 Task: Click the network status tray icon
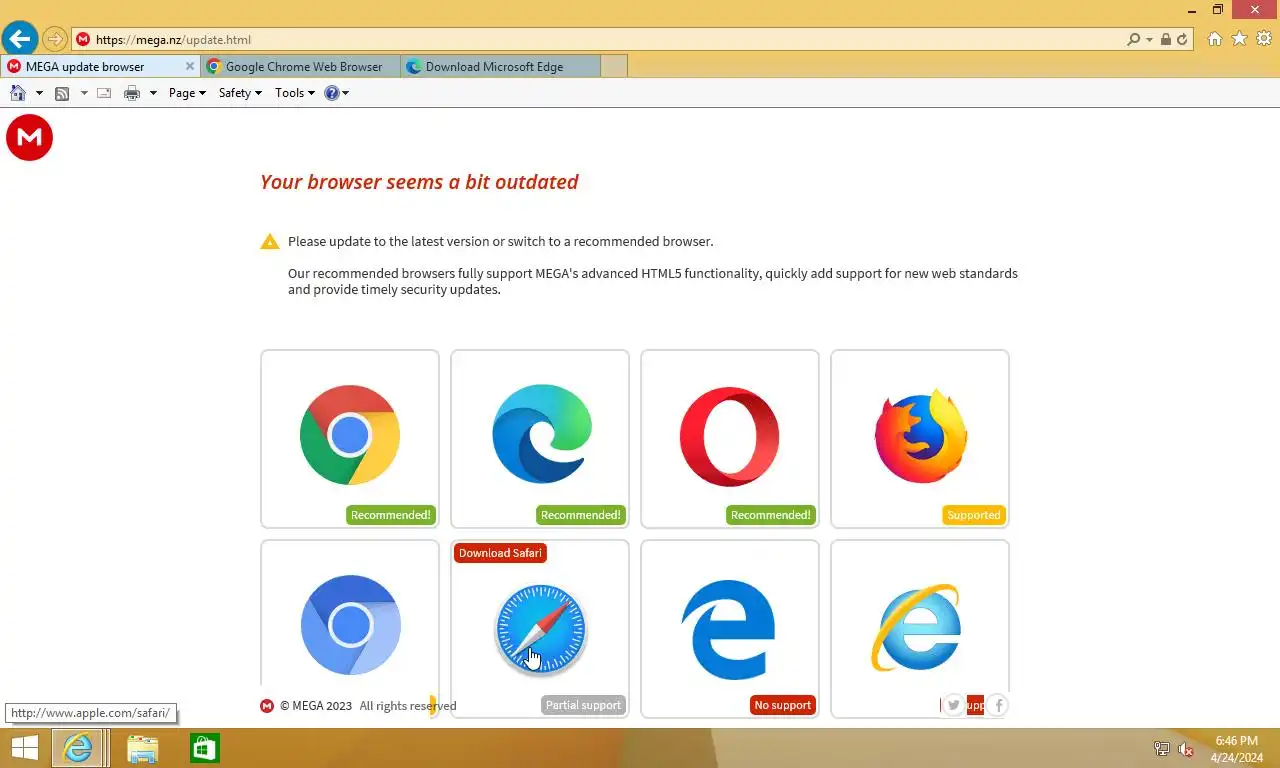[x=1162, y=749]
